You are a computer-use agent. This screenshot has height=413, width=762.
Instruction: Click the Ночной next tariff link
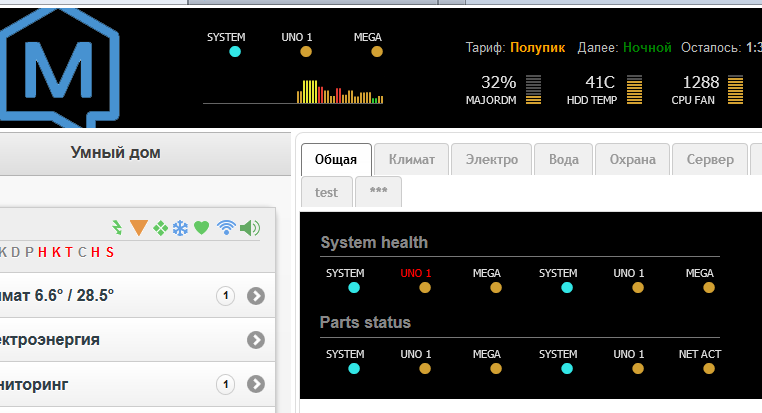pos(647,47)
